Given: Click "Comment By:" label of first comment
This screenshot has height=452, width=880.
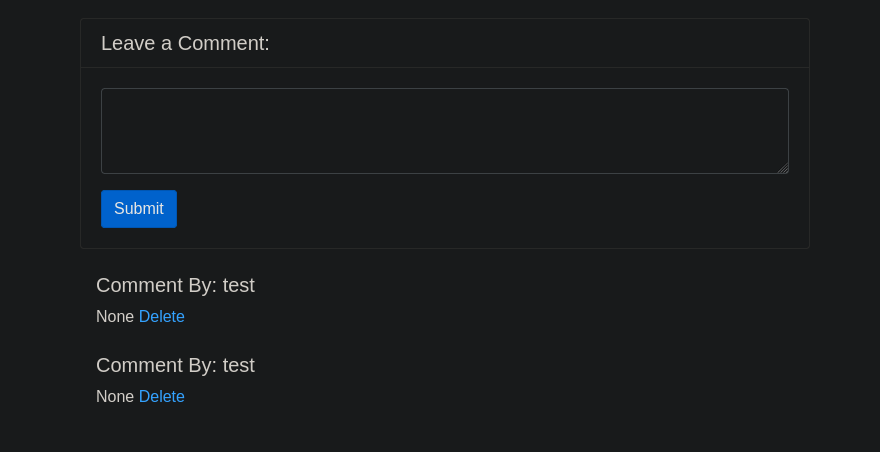Looking at the screenshot, I should [x=157, y=285].
